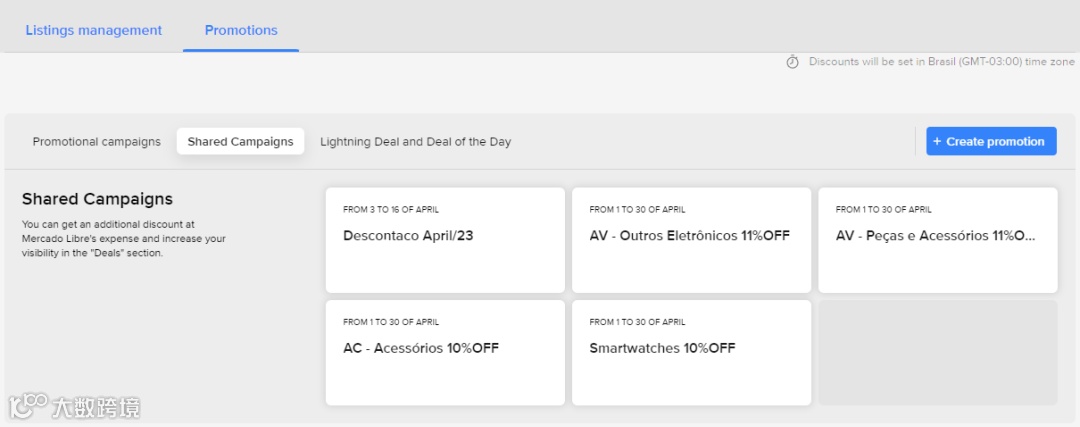Open the Descontaco April/23 campaign card
The height and width of the screenshot is (427, 1080).
tap(445, 240)
